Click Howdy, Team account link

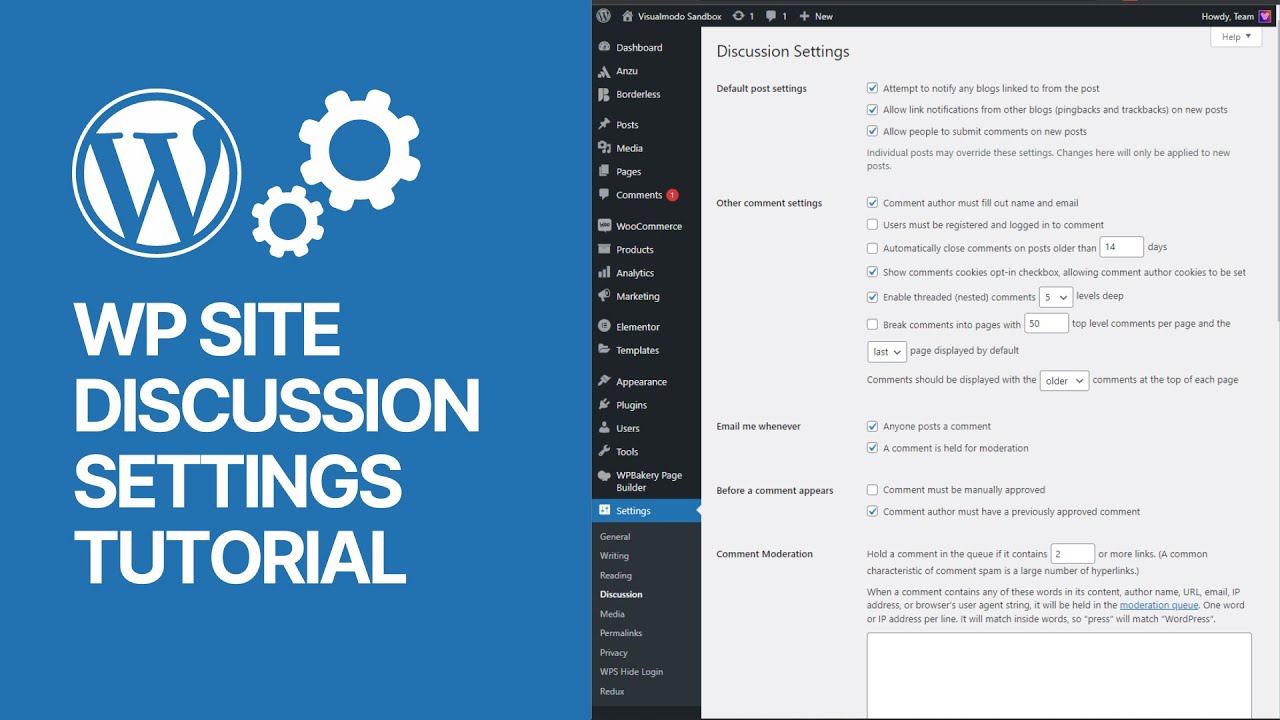click(1228, 16)
